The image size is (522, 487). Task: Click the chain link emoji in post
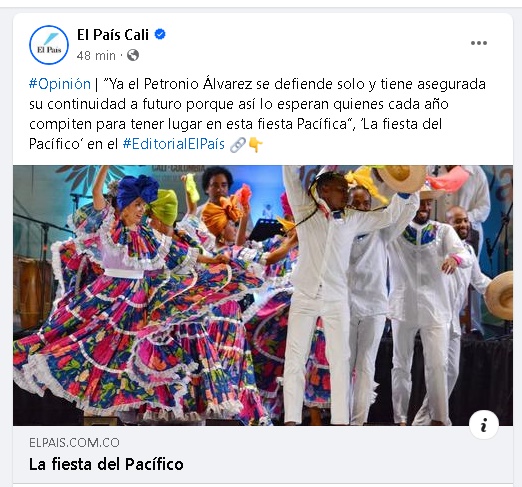[x=238, y=145]
